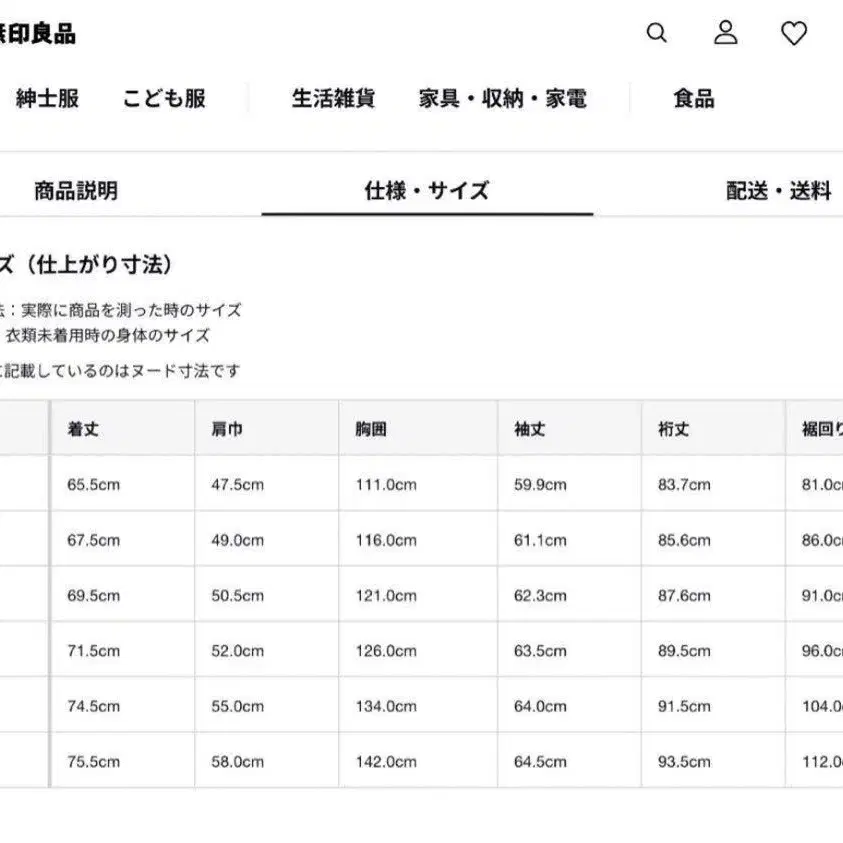Click the 裄丈 column header
Image resolution: width=843 pixels, height=843 pixels.
pyautogui.click(x=673, y=429)
